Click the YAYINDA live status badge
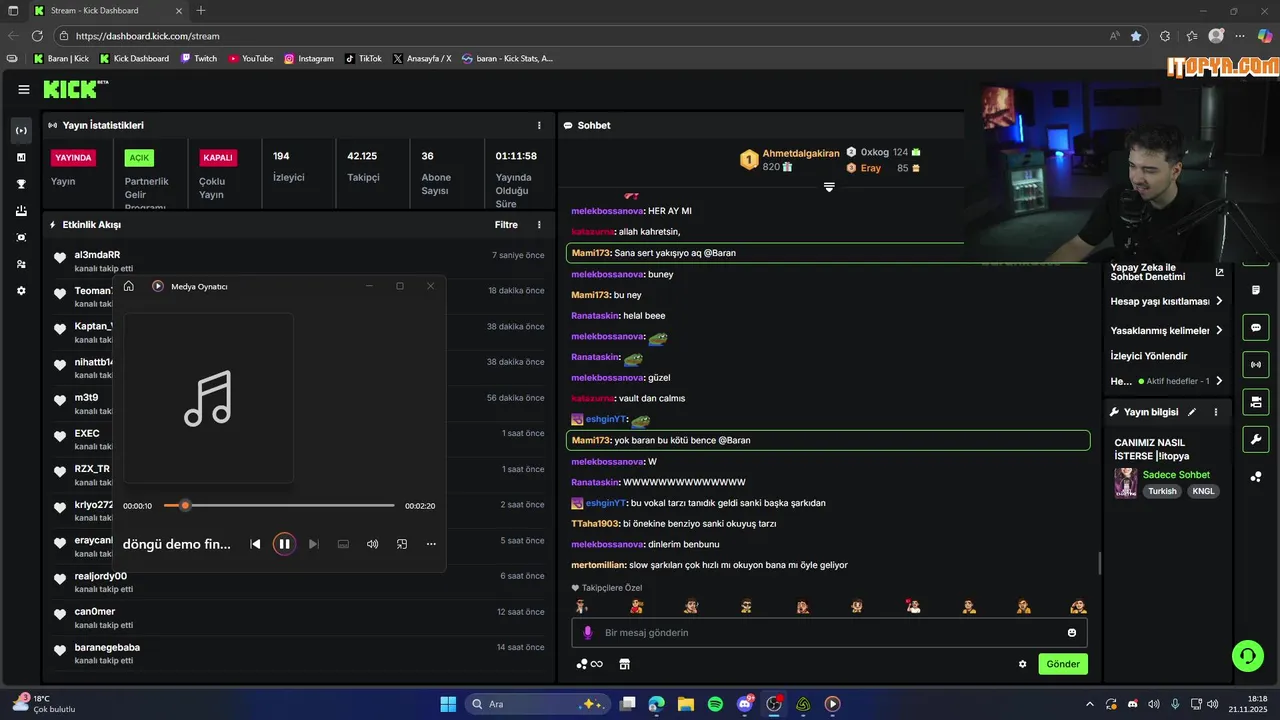Viewport: 1280px width, 720px height. 74,158
